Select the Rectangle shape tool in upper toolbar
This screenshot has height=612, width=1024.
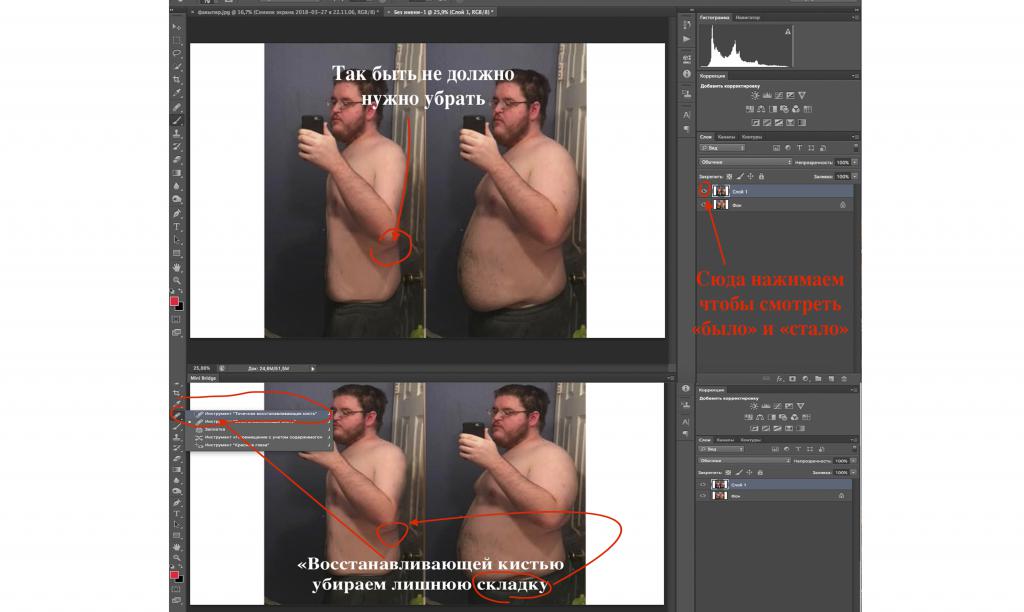tap(177, 253)
